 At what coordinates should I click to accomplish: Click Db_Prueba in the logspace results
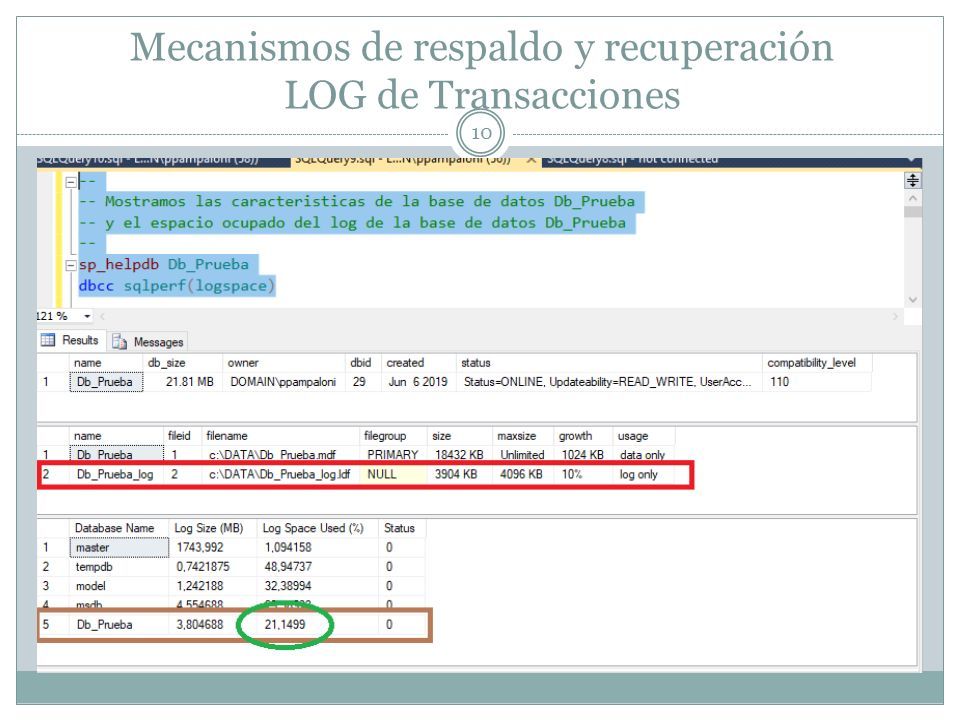[x=119, y=625]
